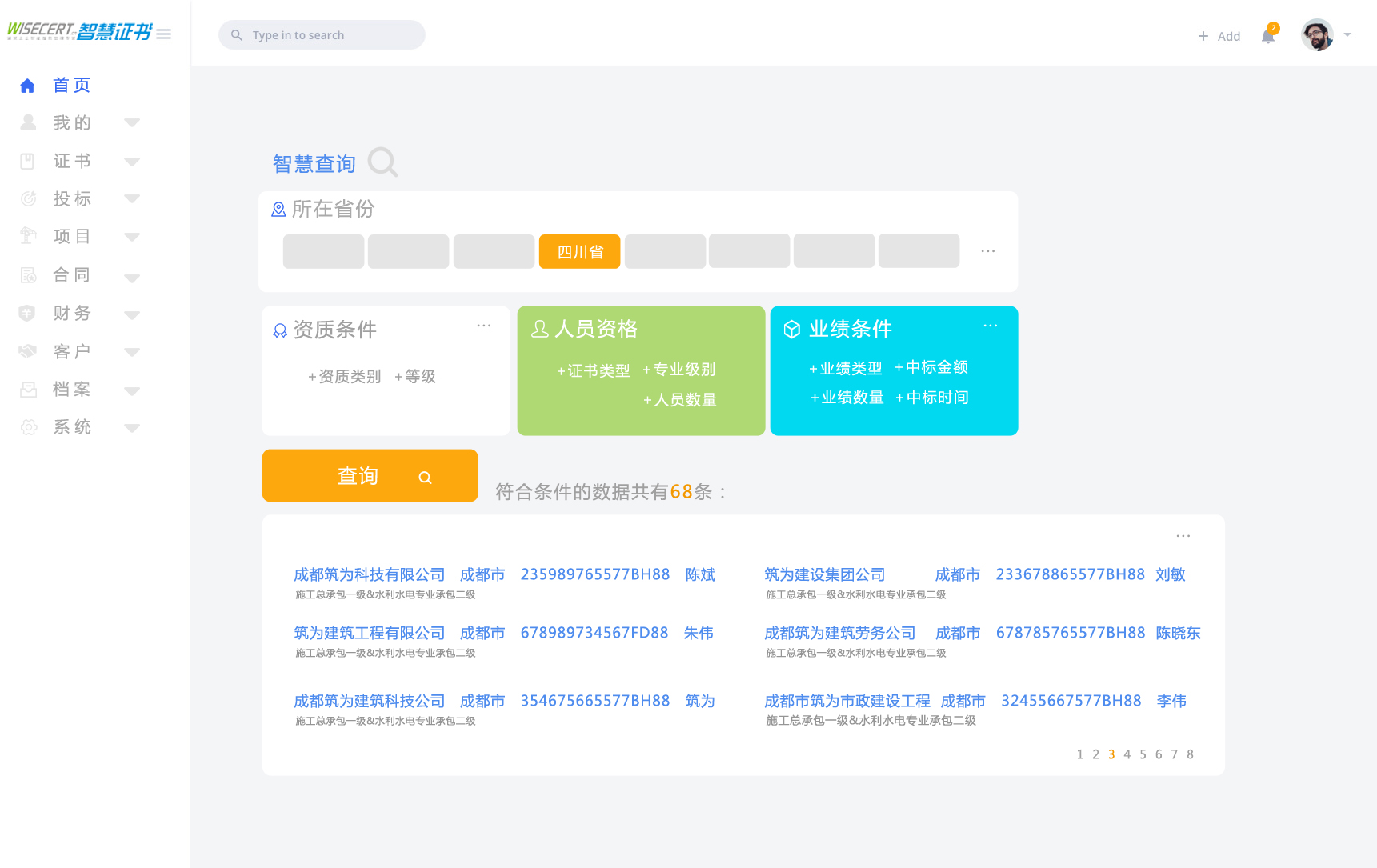This screenshot has height=868, width=1377.
Task: Click the archive icon beside 档案
Action: (29, 390)
